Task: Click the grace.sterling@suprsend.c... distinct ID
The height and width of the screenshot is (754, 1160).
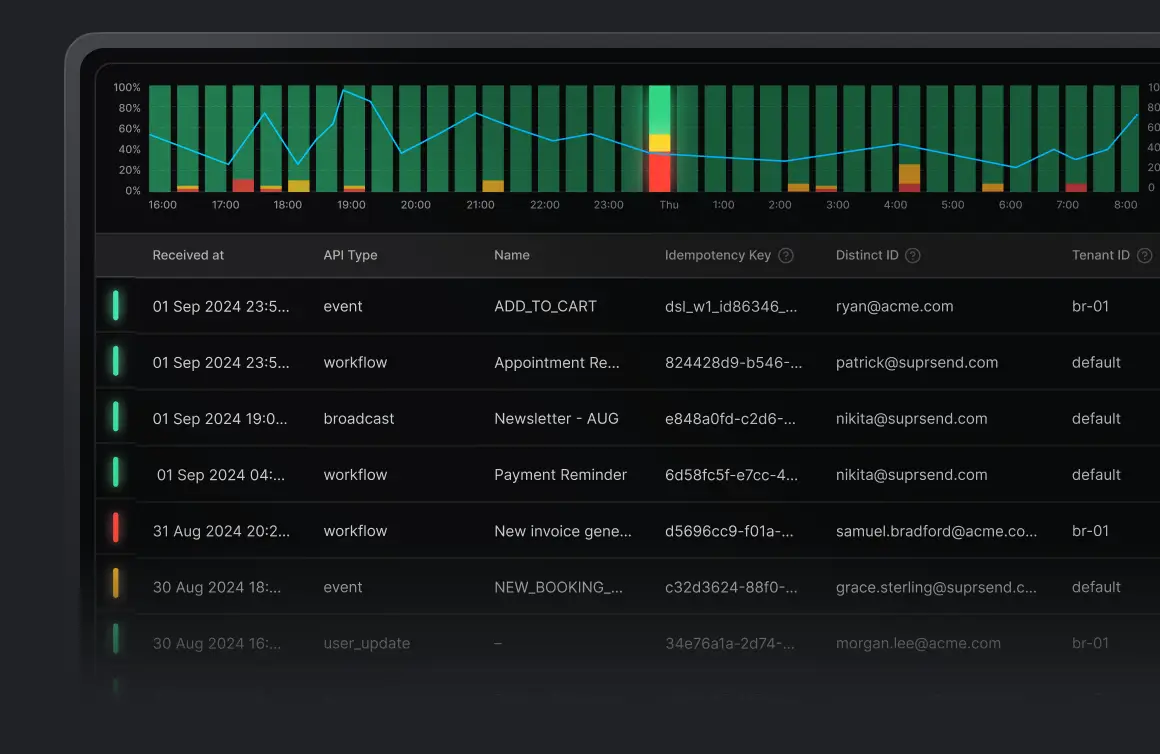Action: 936,588
